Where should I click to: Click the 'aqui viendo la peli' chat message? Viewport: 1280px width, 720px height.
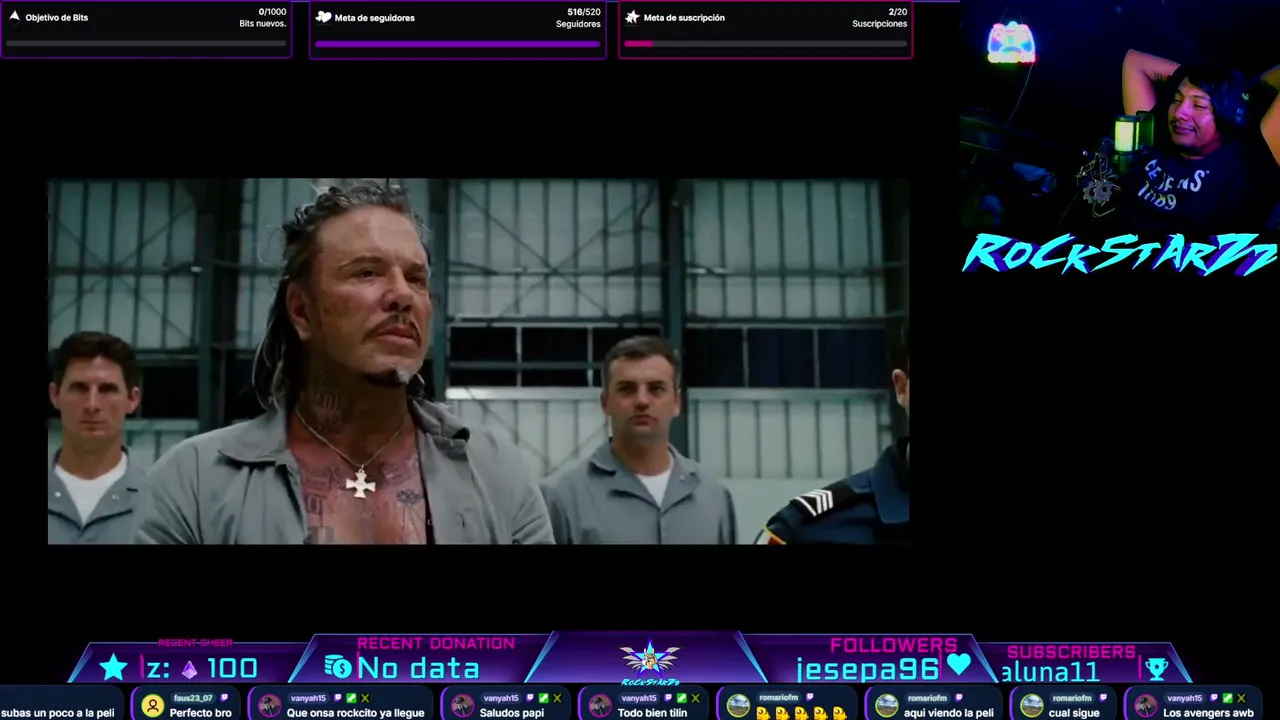pos(949,713)
